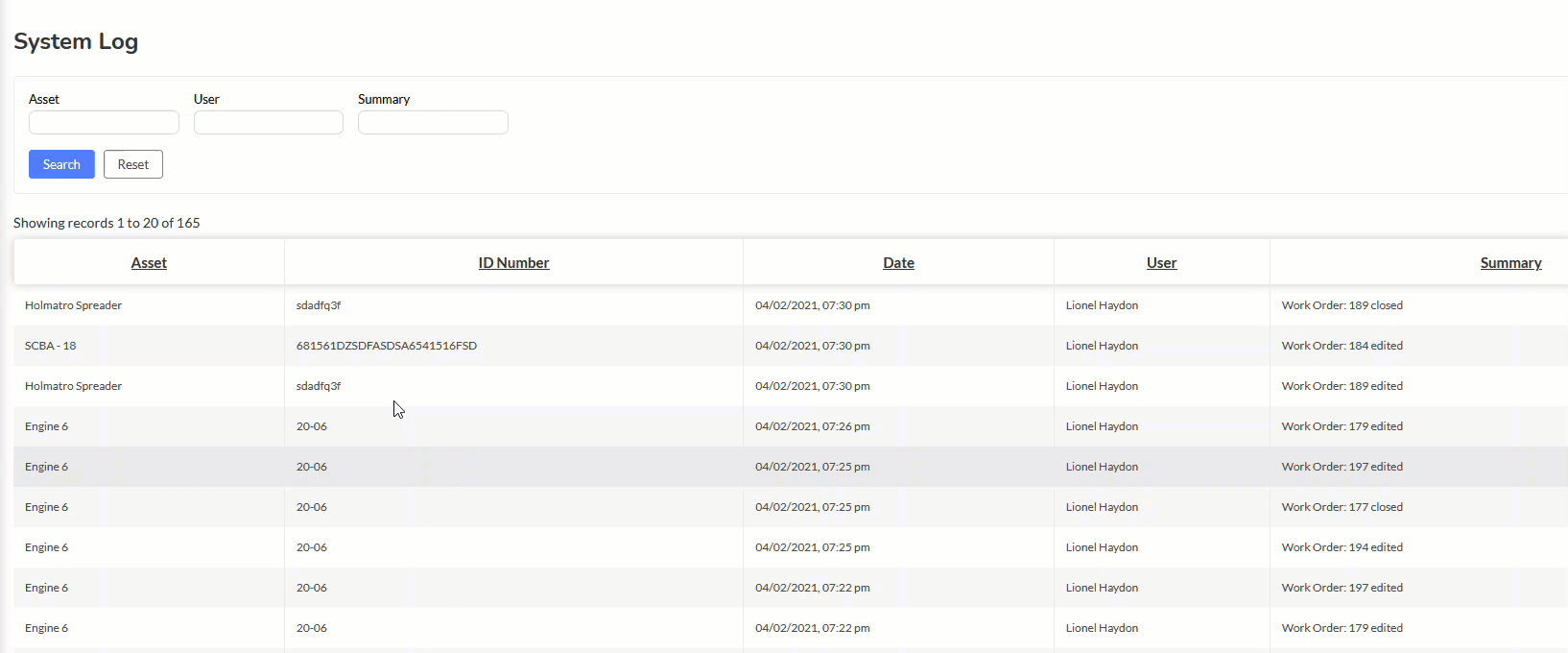Image resolution: width=1568 pixels, height=653 pixels.
Task: Sort table by Date column header
Action: point(899,263)
